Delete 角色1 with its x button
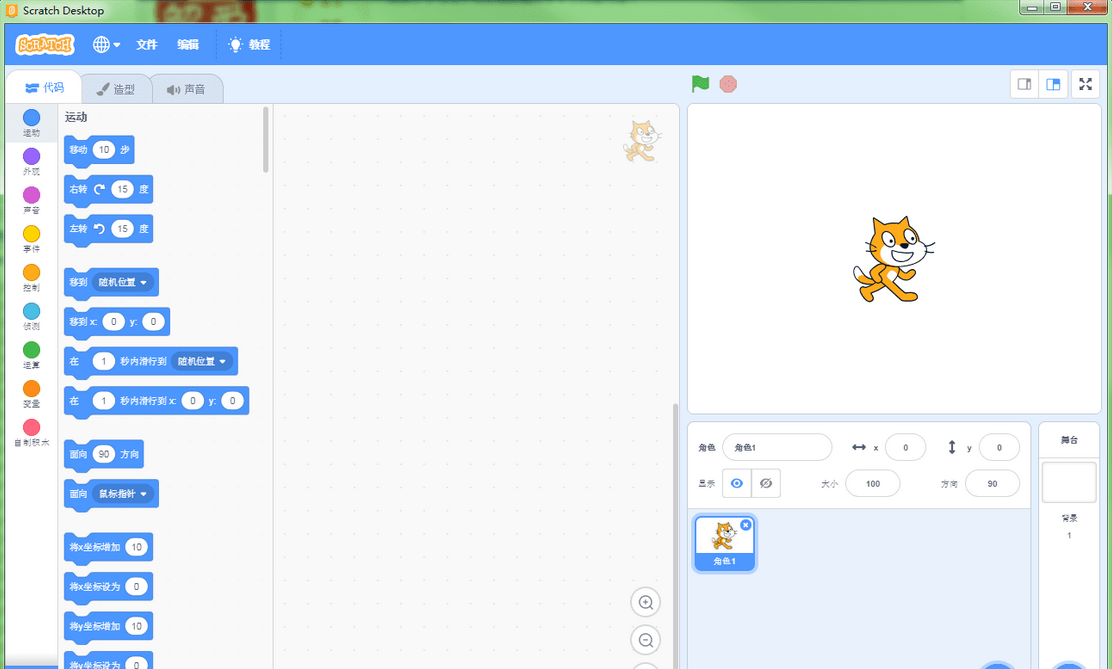Viewport: 1112px width, 669px height. [x=745, y=525]
